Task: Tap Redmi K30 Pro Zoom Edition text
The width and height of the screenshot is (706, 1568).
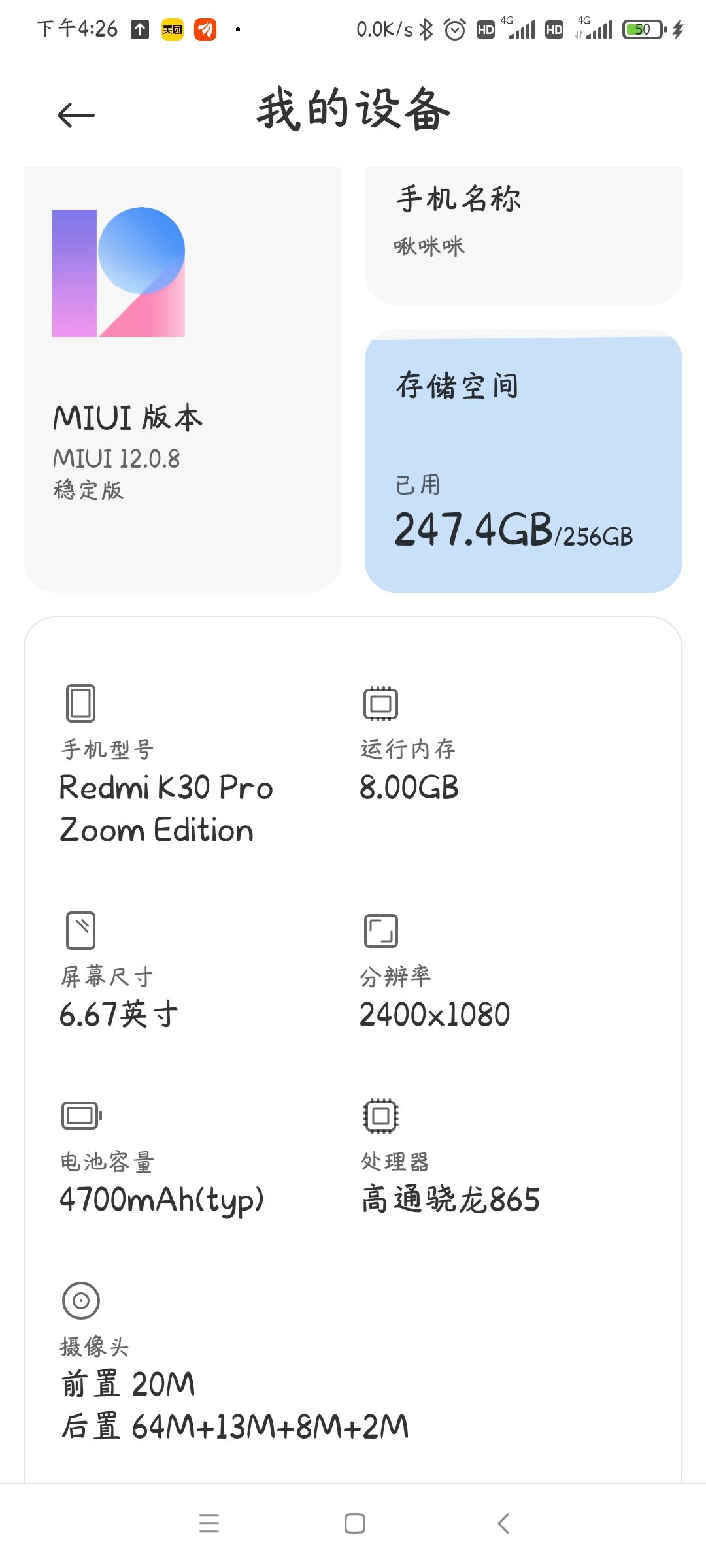Action: pos(165,809)
